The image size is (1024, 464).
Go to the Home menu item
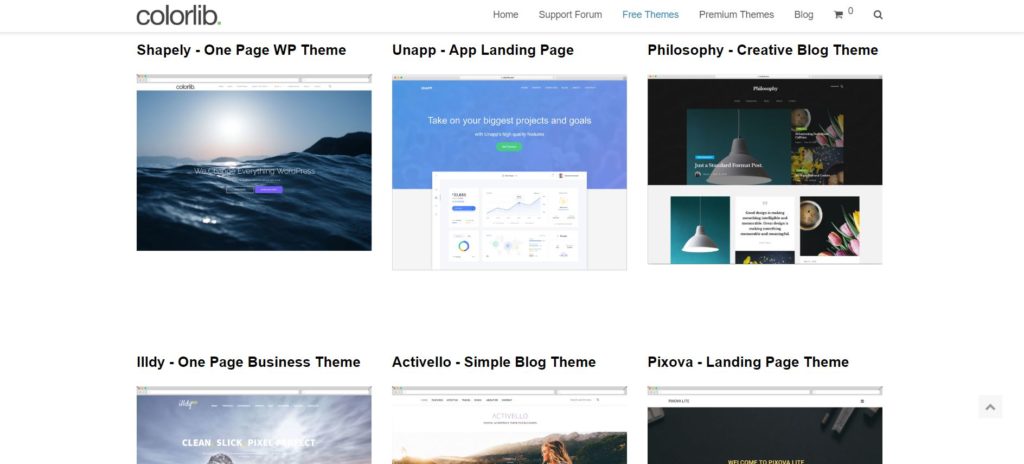click(x=505, y=14)
